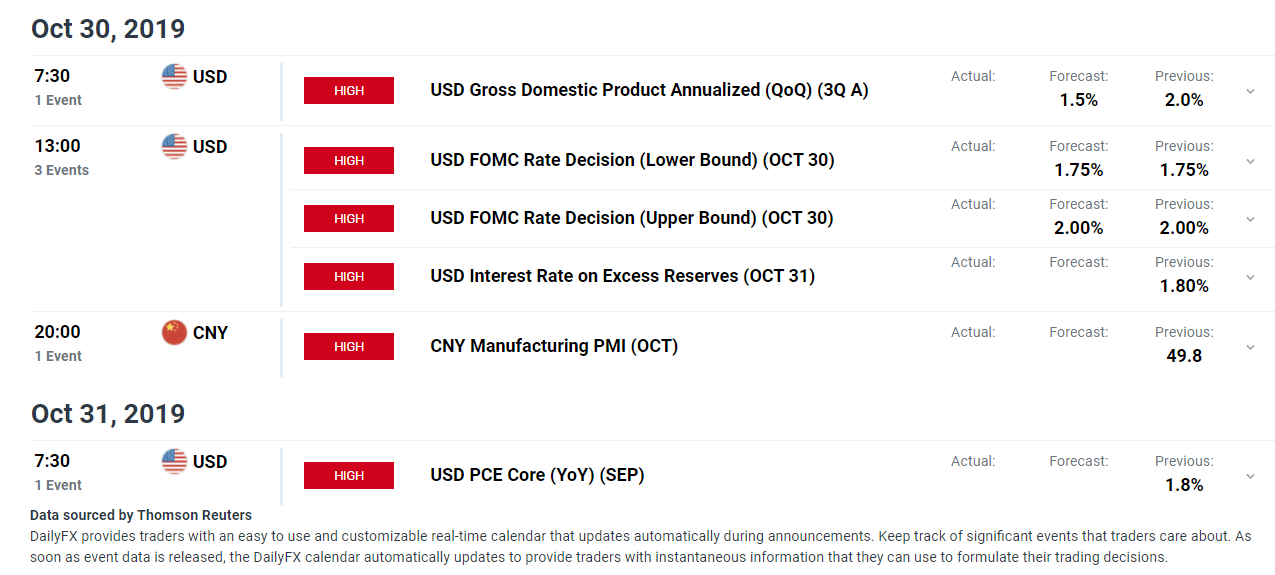Expand the Gross Domestic Product Annualized row

[x=1250, y=91]
